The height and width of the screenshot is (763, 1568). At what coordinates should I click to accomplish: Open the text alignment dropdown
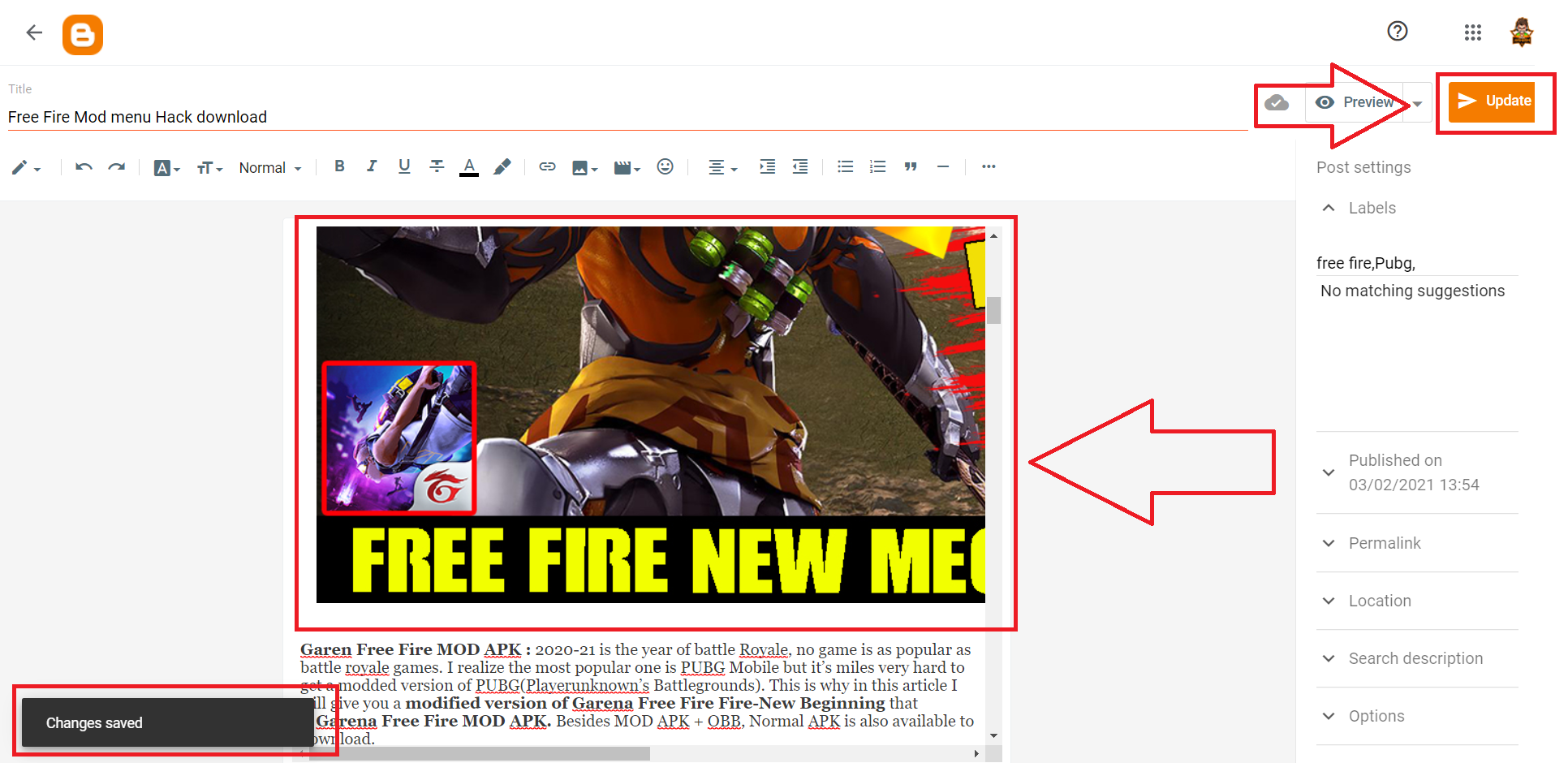722,168
